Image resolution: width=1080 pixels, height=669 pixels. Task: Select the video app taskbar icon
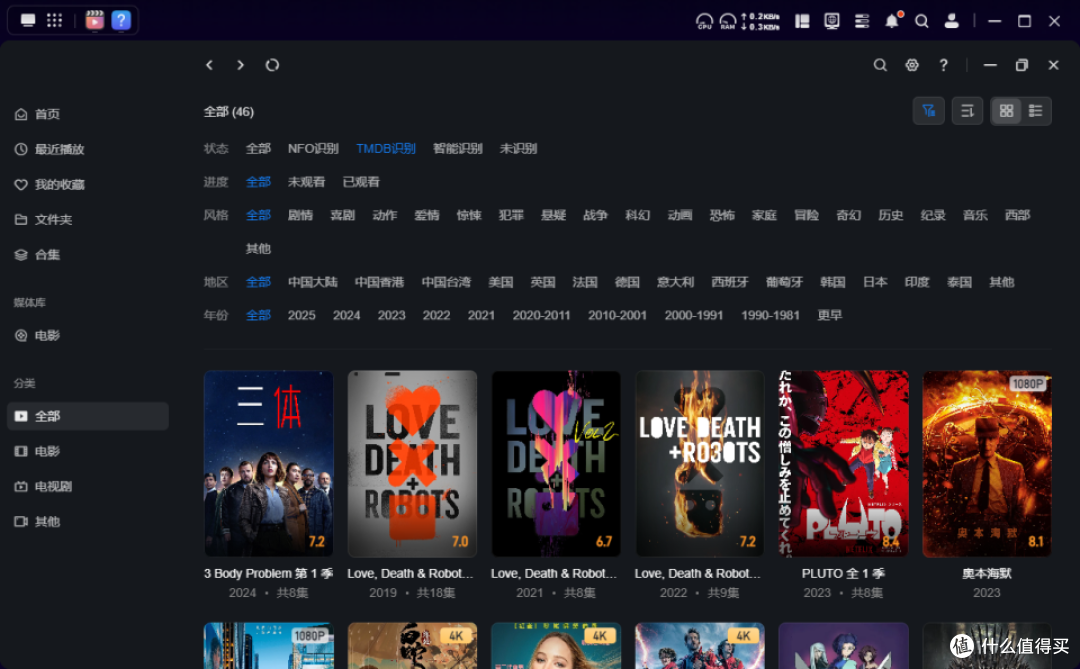[94, 20]
